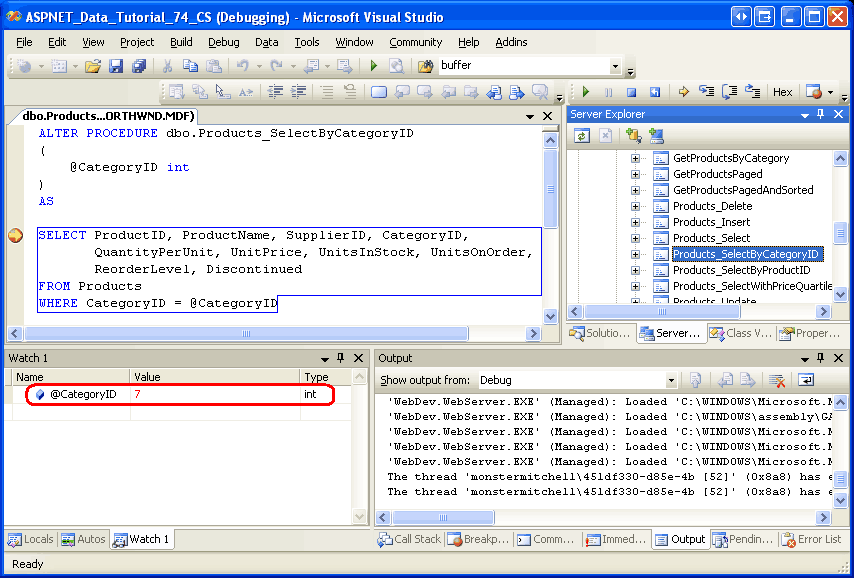Open the buffer find combo box dropdown
This screenshot has width=854, height=578.
coord(615,66)
